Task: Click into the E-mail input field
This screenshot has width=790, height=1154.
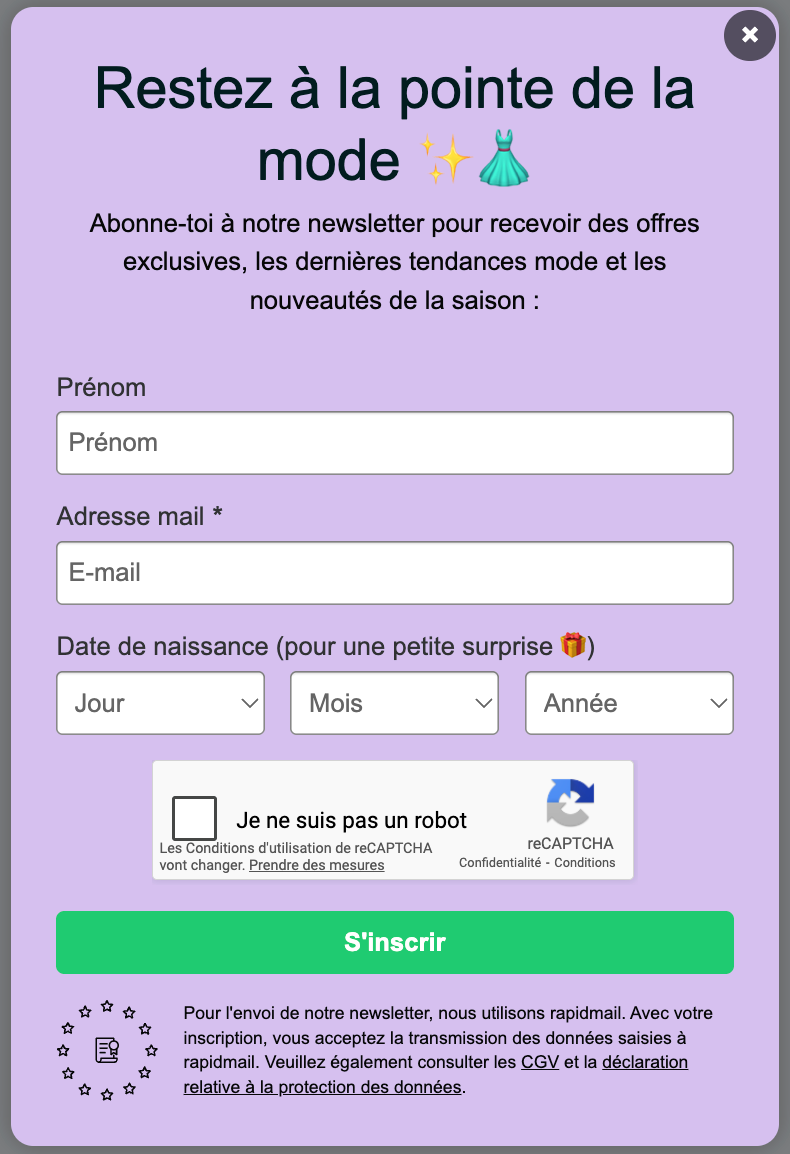Action: pos(395,573)
